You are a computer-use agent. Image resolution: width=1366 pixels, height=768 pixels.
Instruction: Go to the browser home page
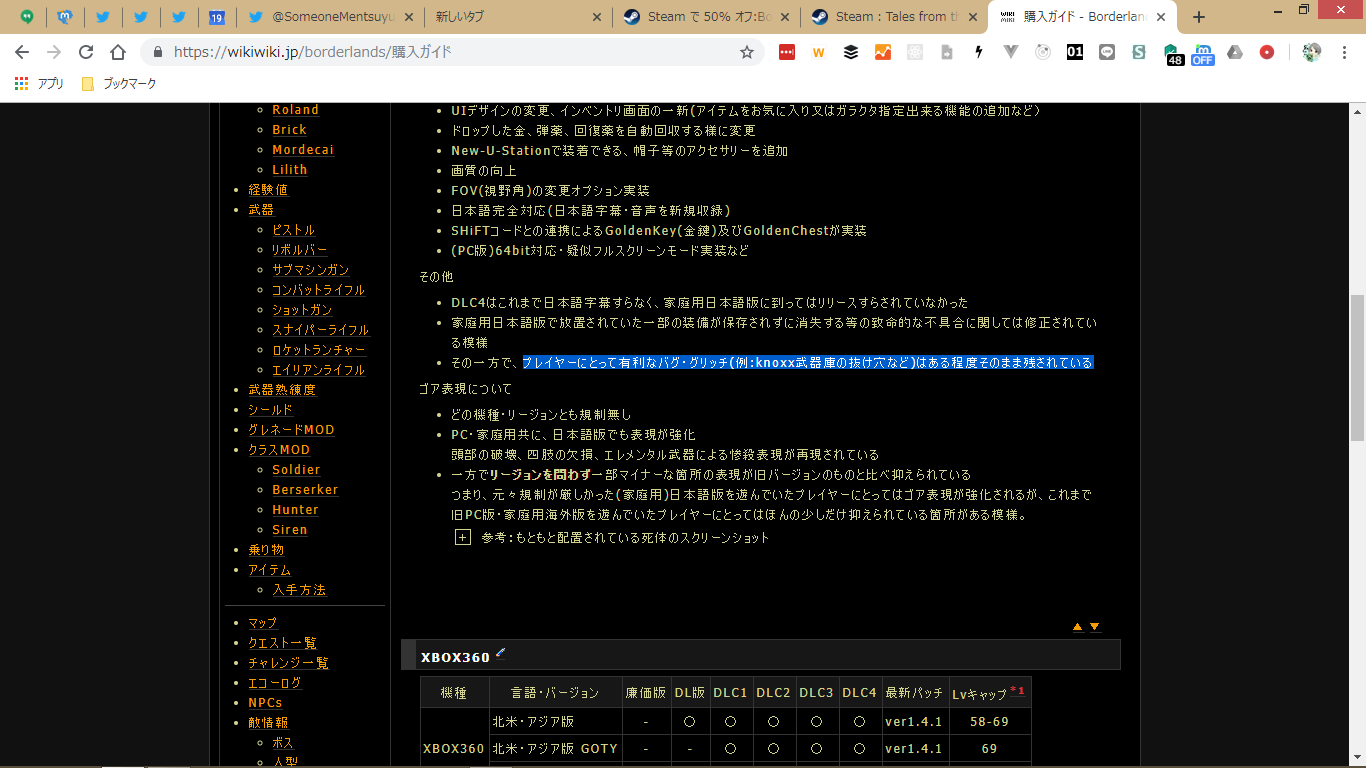click(118, 53)
